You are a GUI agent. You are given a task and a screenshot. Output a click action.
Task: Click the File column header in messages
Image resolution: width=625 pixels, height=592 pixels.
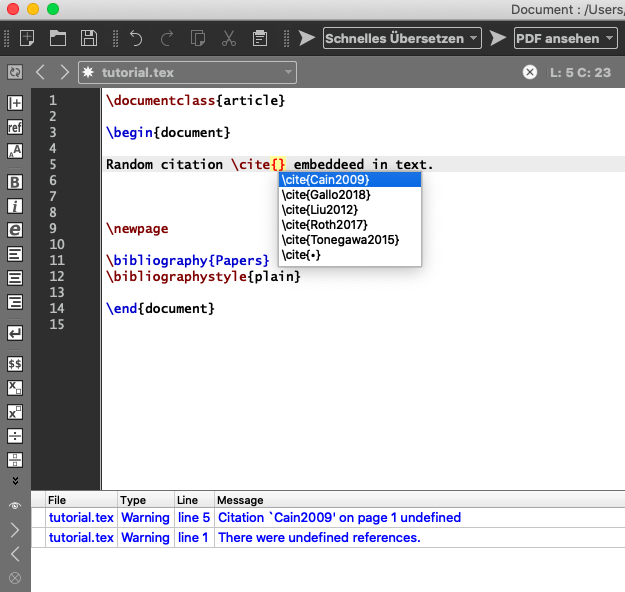[81, 500]
